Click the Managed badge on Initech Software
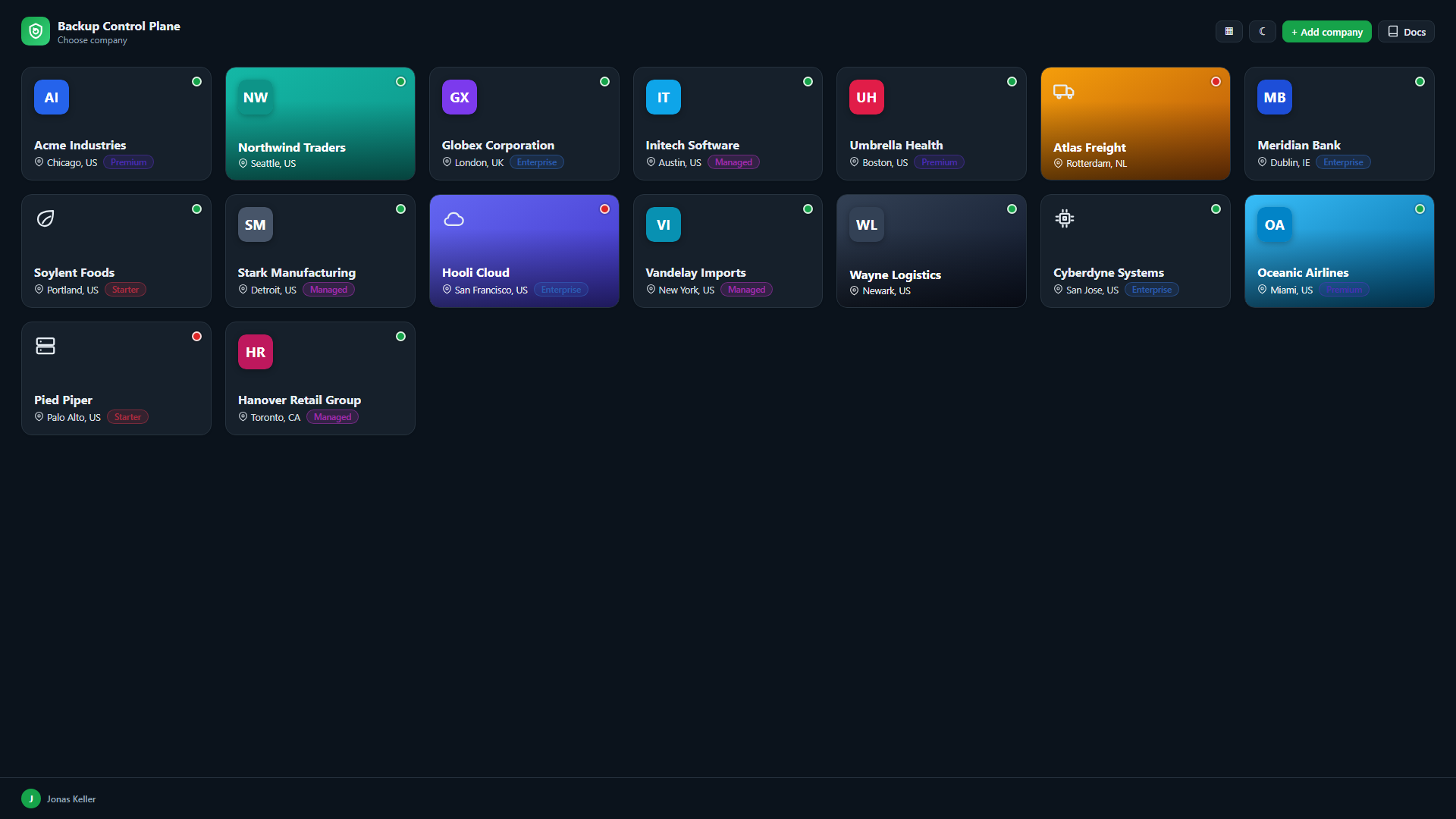This screenshot has height=819, width=1456. point(733,162)
